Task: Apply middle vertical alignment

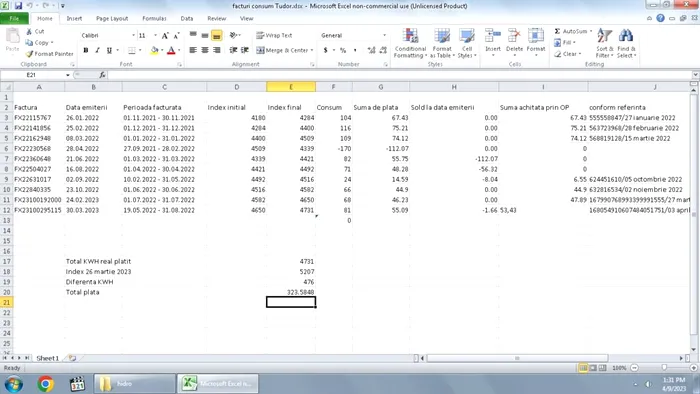Action: click(204, 35)
